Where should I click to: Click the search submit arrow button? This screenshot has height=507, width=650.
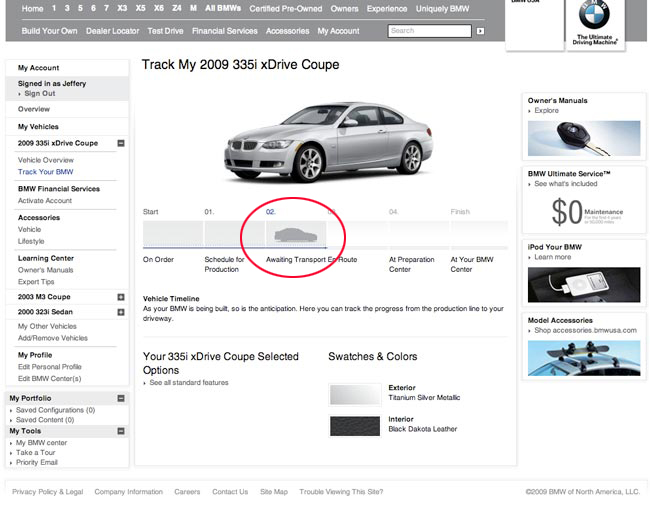click(480, 31)
